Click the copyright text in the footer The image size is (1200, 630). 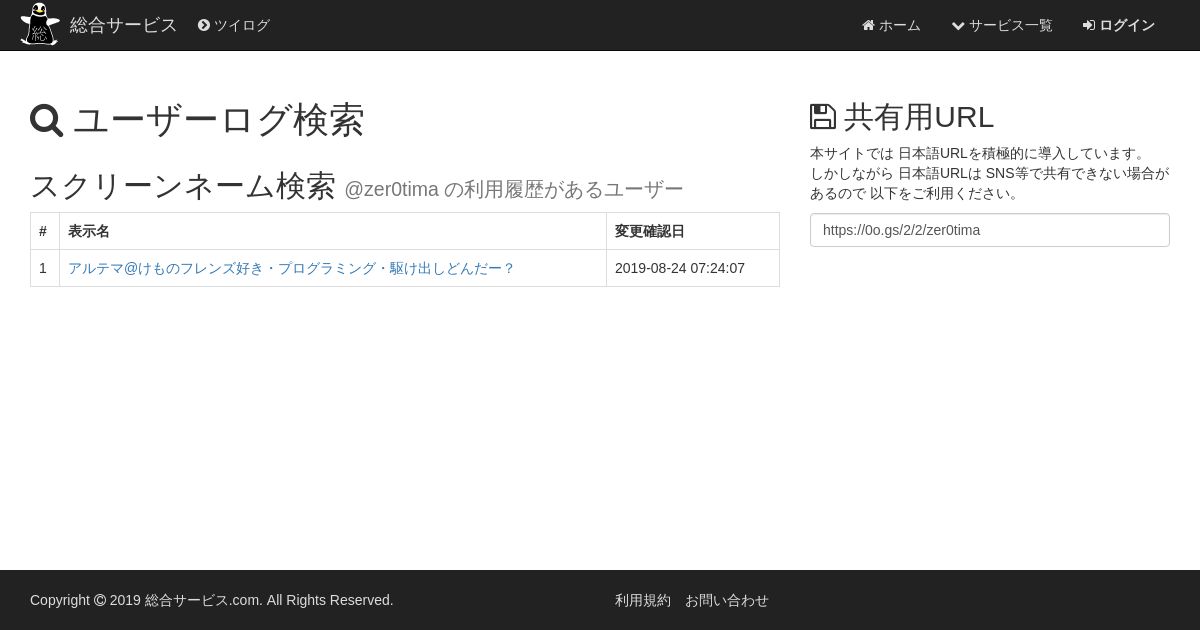point(212,600)
